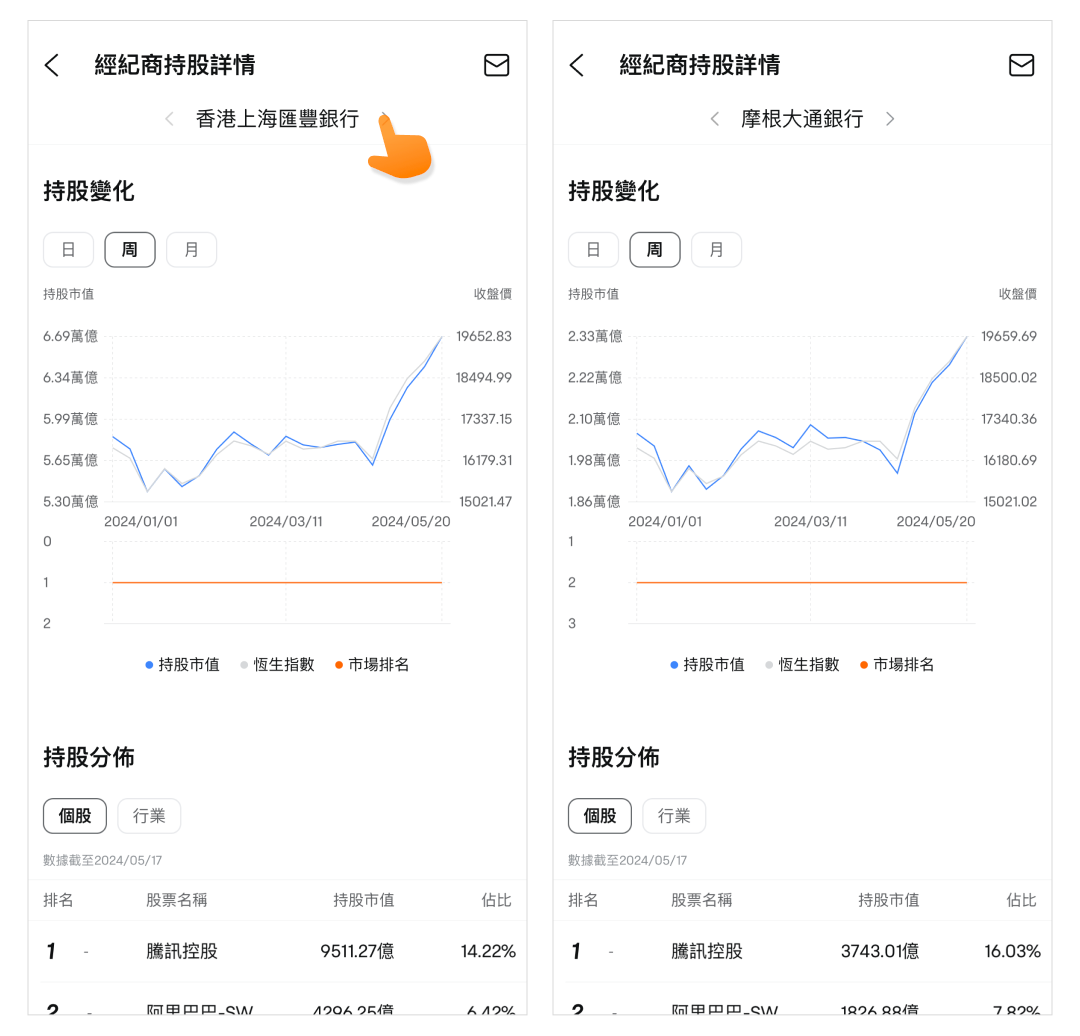Select 月 period in right panel
The image size is (1080, 1036).
click(x=716, y=250)
